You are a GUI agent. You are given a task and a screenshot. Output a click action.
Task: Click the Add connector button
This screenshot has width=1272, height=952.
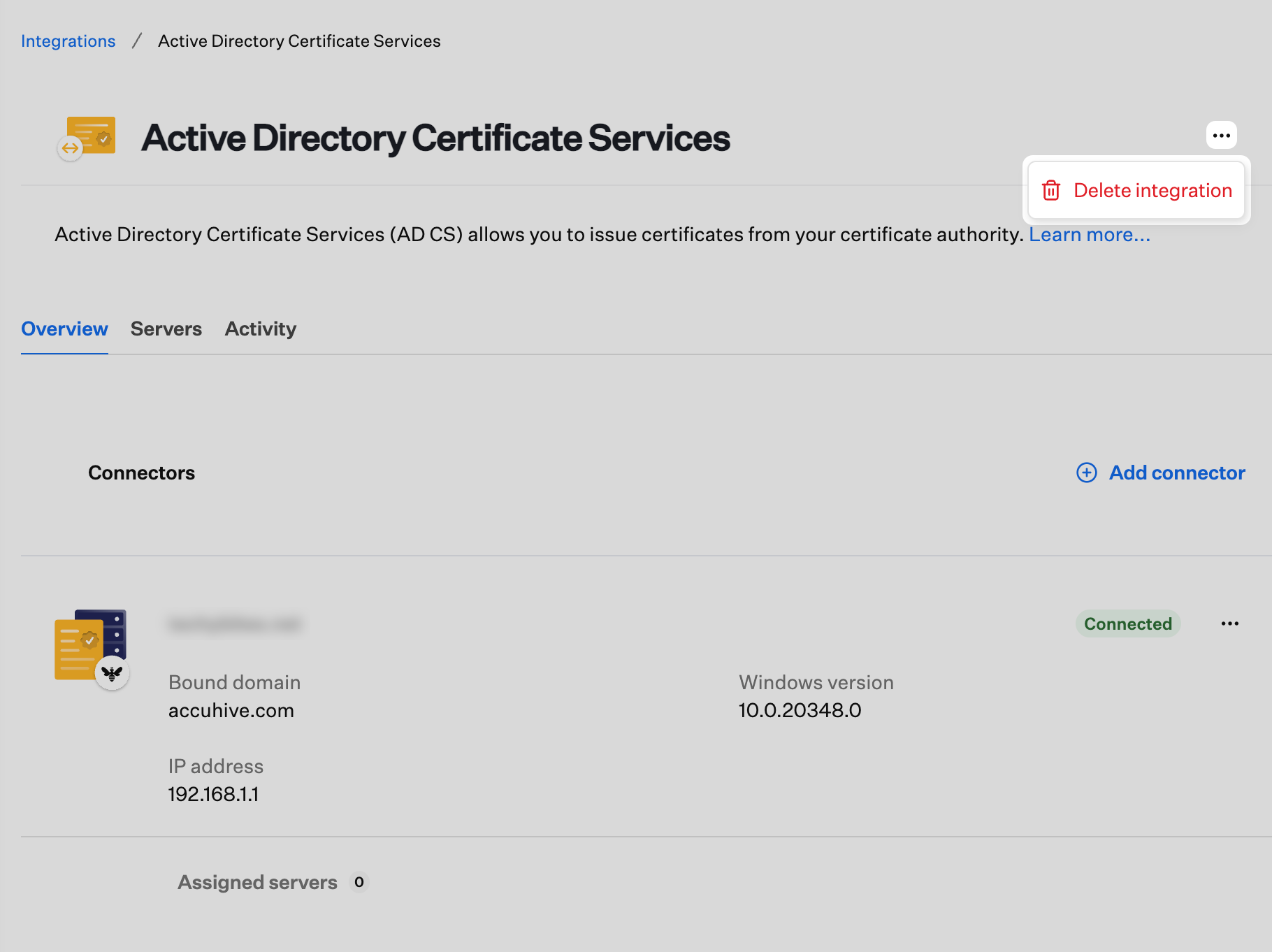tap(1161, 473)
